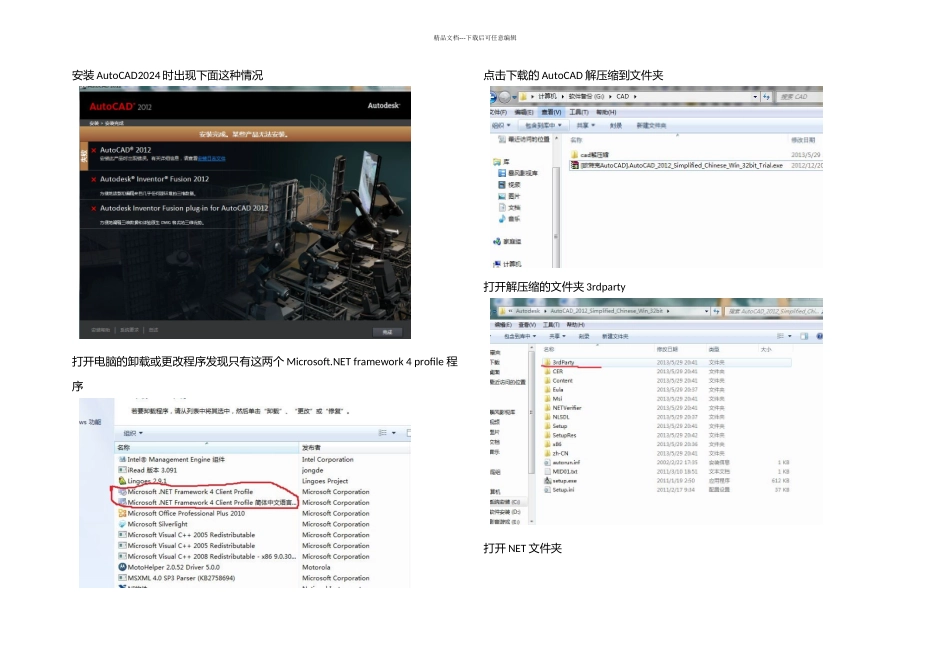Expand the 包含到库中 dropdown in Autodesk folder

click(520, 337)
